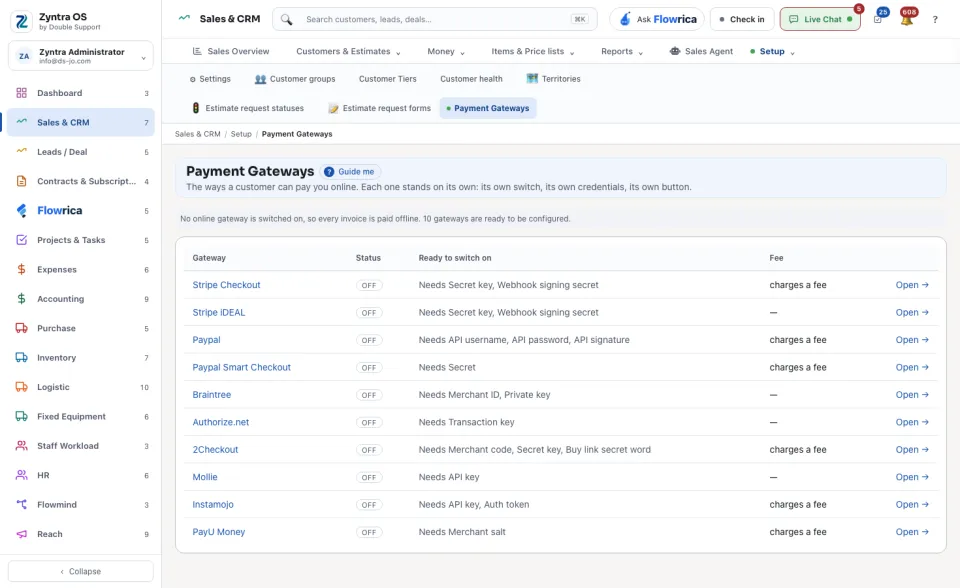Click Open arrow for Mollie
This screenshot has height=588, width=960.
click(x=912, y=477)
